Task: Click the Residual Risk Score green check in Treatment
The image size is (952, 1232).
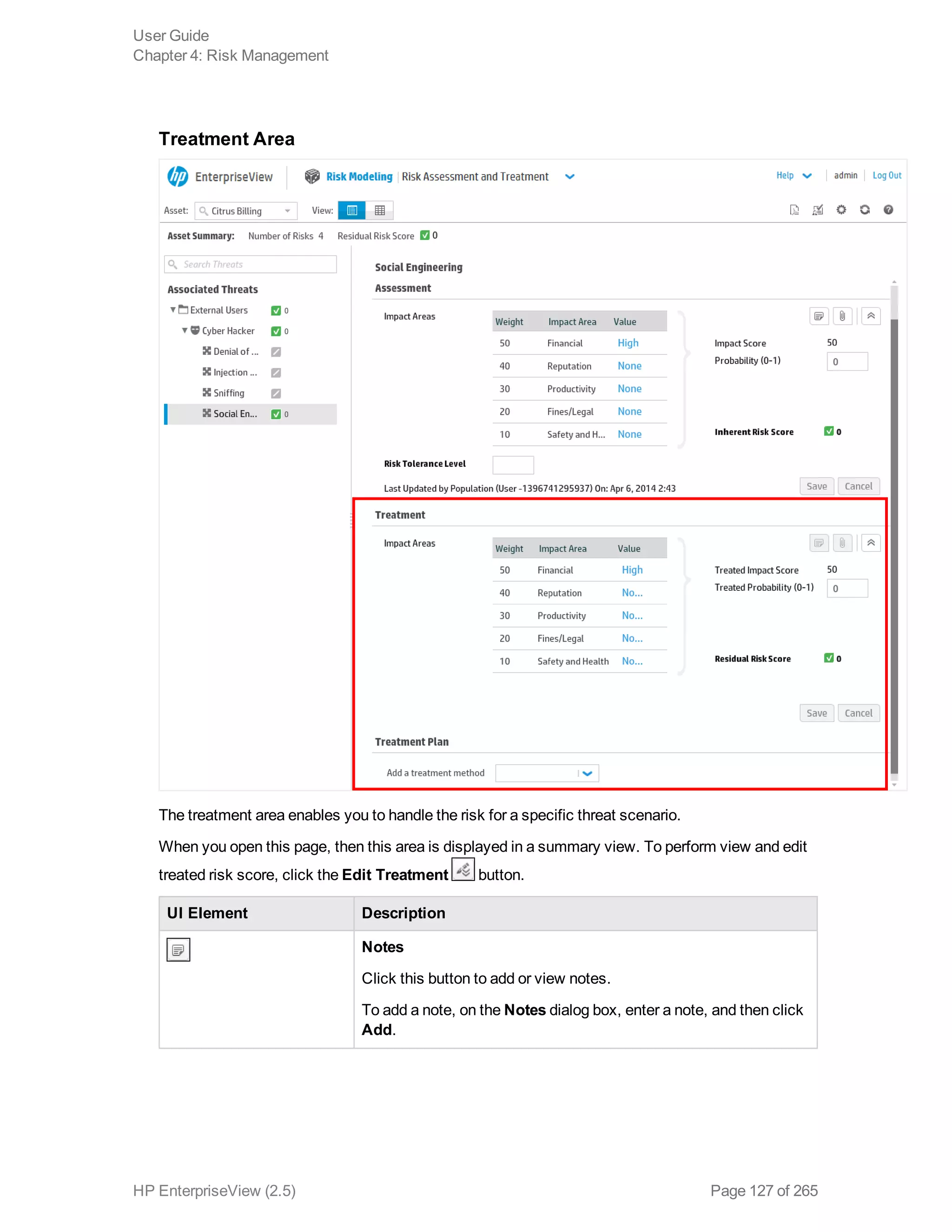Action: 828,658
